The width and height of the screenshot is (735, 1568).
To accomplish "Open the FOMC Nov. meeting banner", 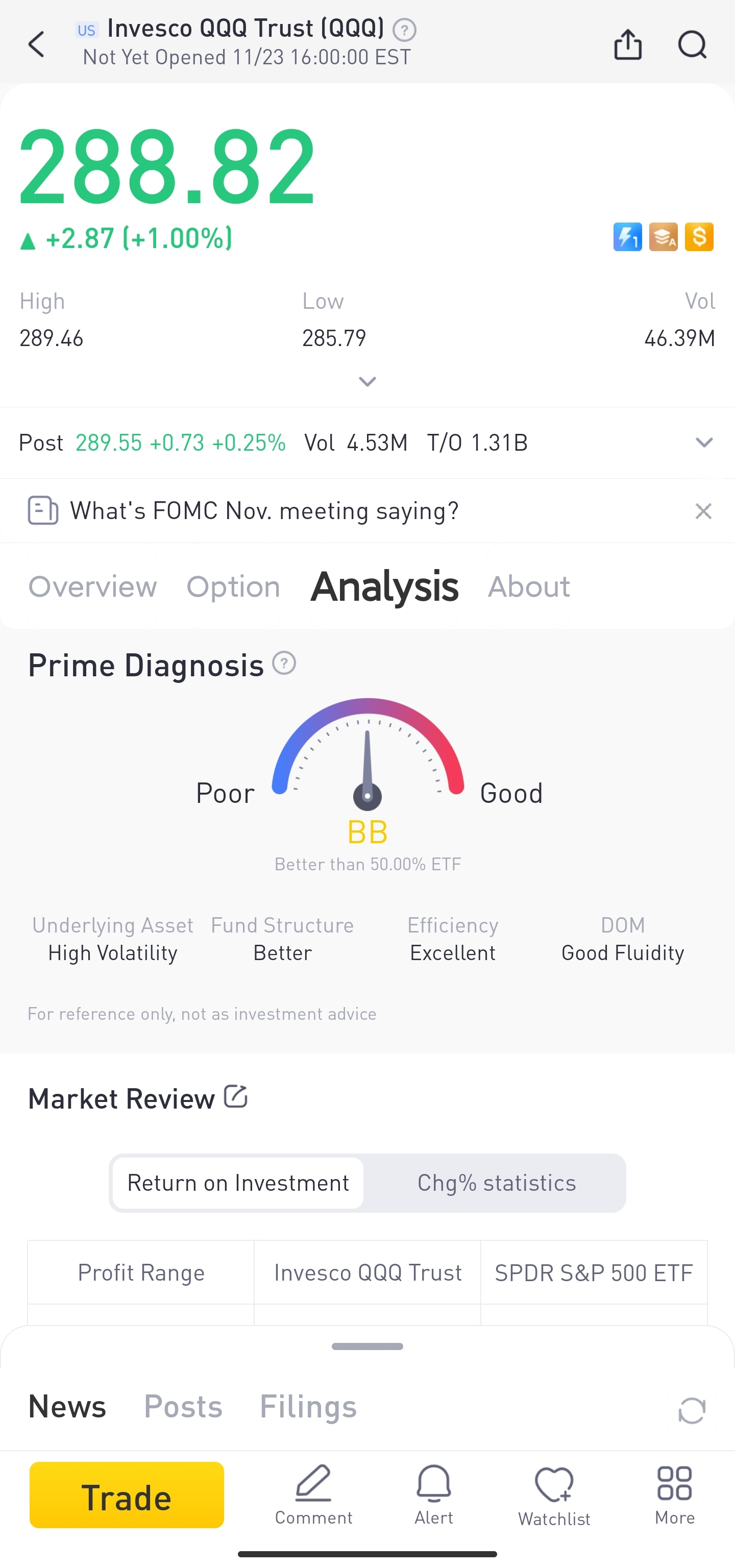I will [264, 511].
